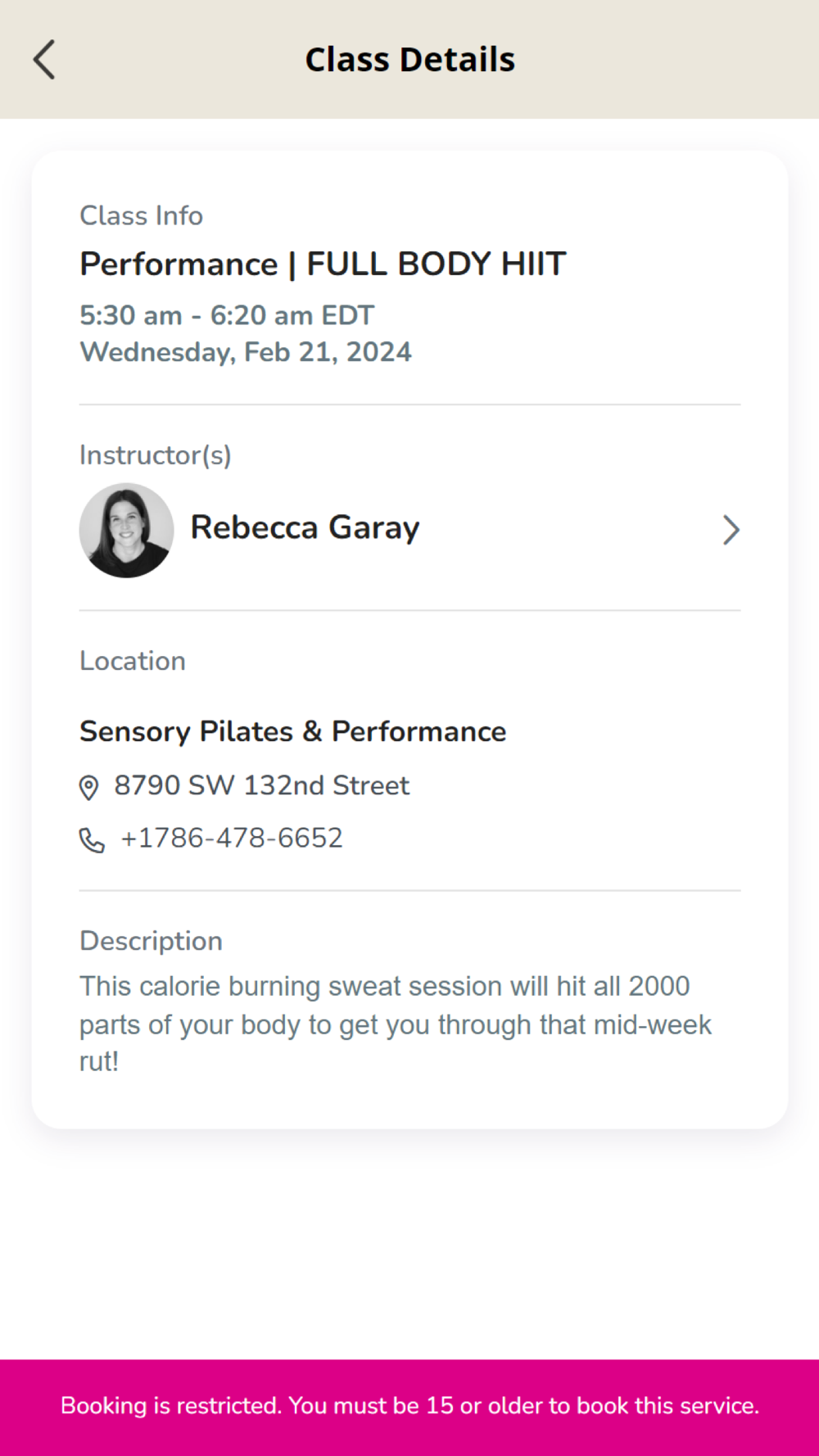Click the class description paragraph

395,1024
